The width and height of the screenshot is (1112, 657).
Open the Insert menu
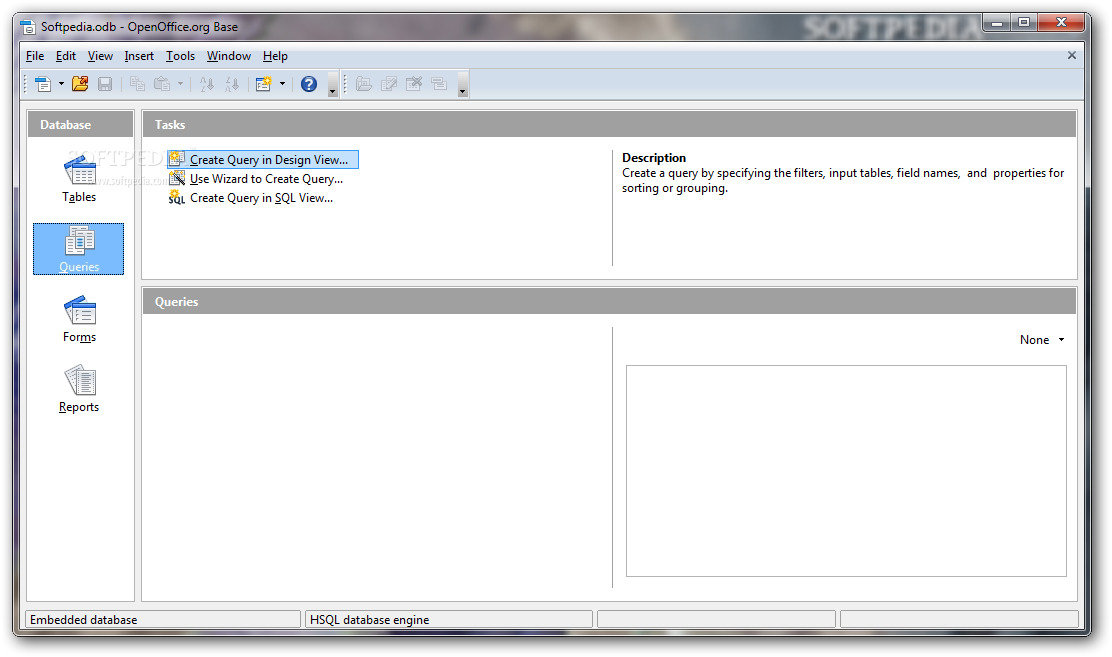tap(139, 56)
